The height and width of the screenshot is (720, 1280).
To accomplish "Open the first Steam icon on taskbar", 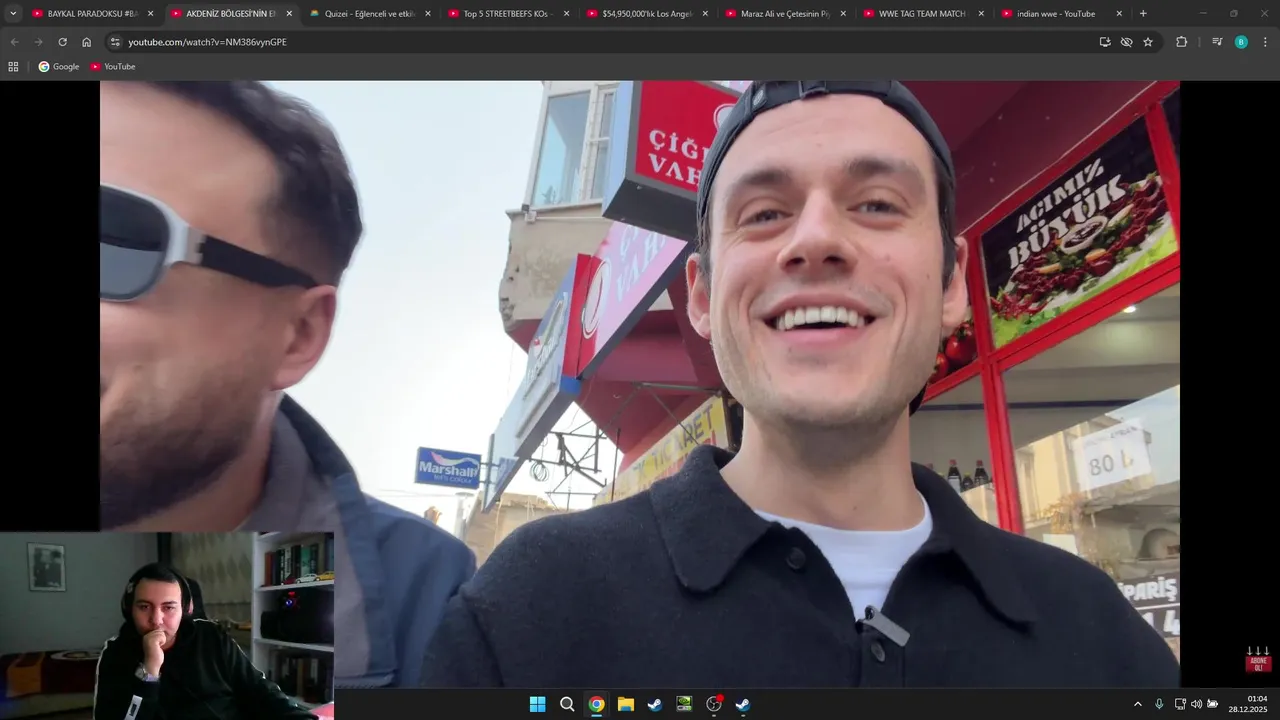I will [655, 704].
